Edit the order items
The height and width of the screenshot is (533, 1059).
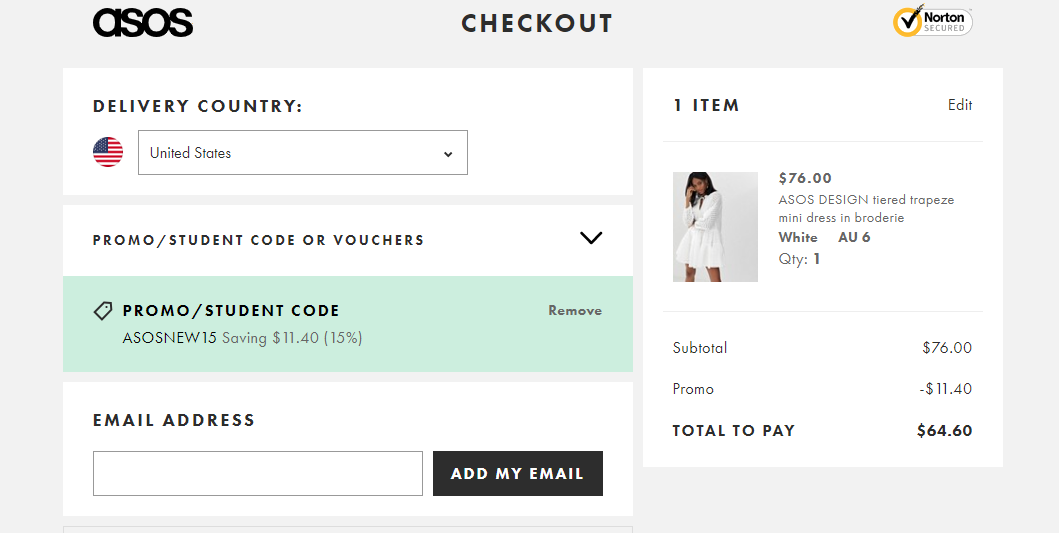960,105
